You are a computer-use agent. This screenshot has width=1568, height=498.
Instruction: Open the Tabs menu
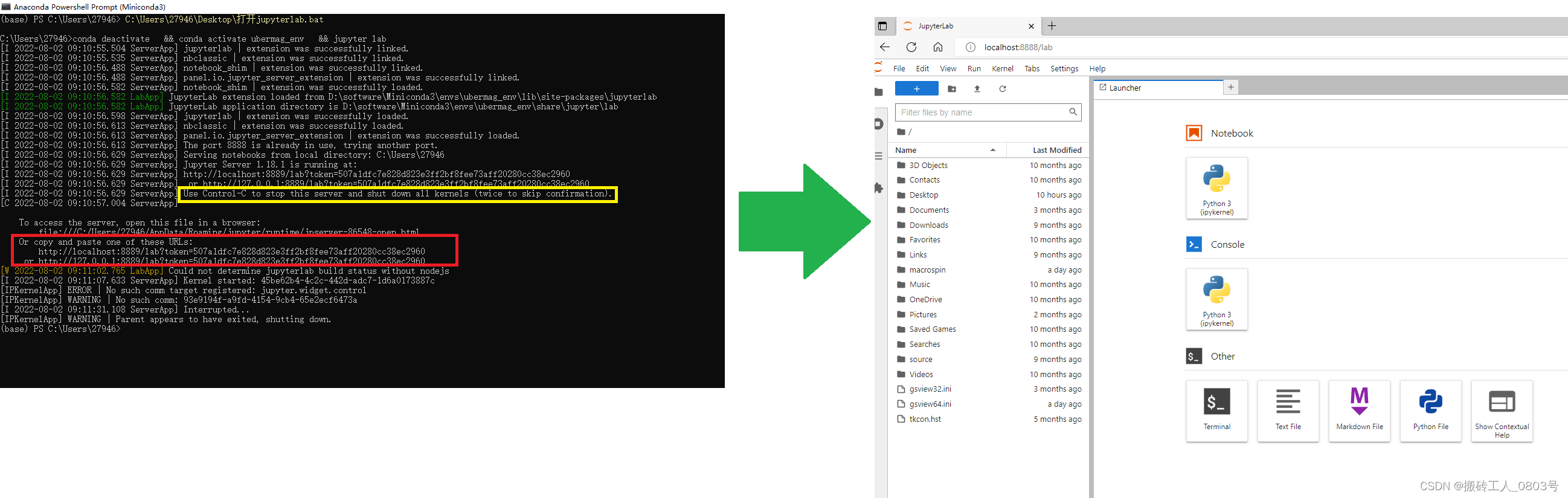click(1032, 69)
